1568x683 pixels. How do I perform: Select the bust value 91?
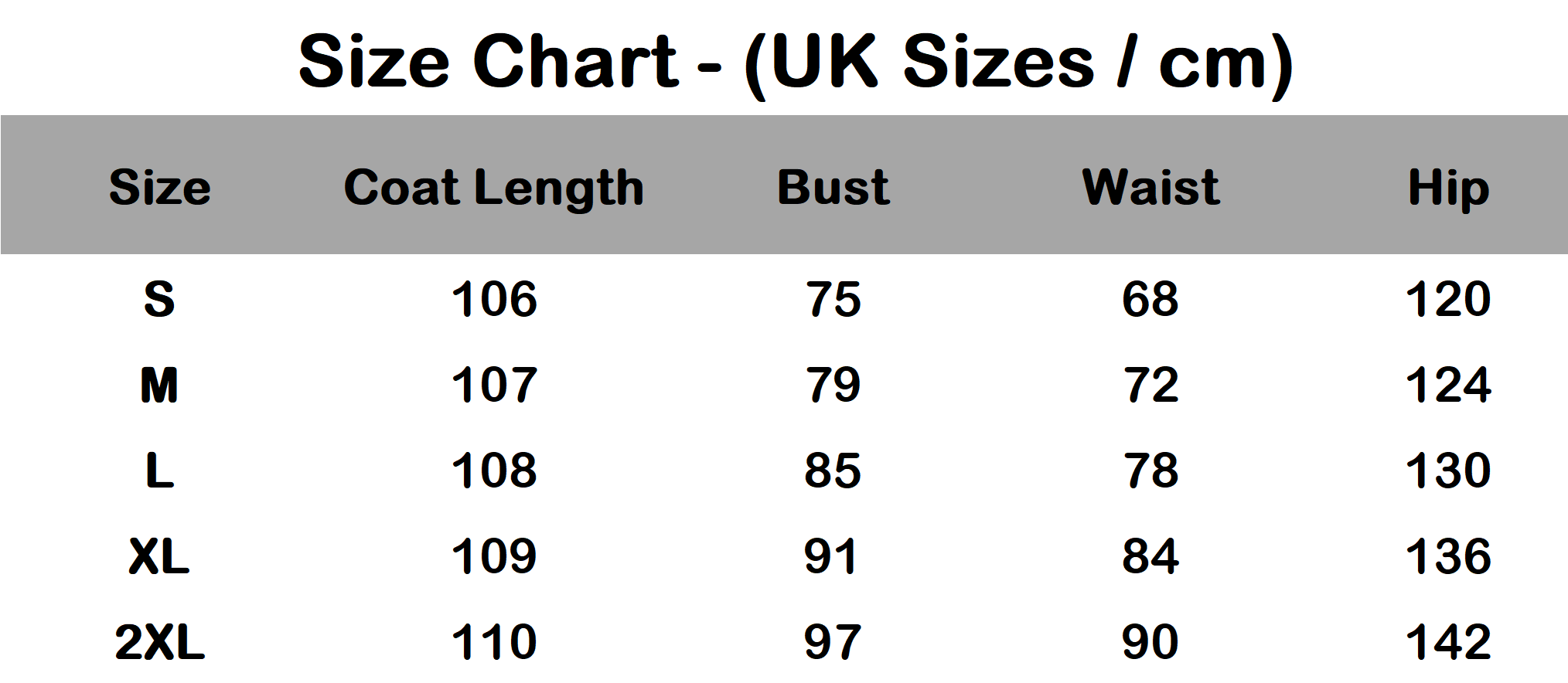(x=831, y=556)
